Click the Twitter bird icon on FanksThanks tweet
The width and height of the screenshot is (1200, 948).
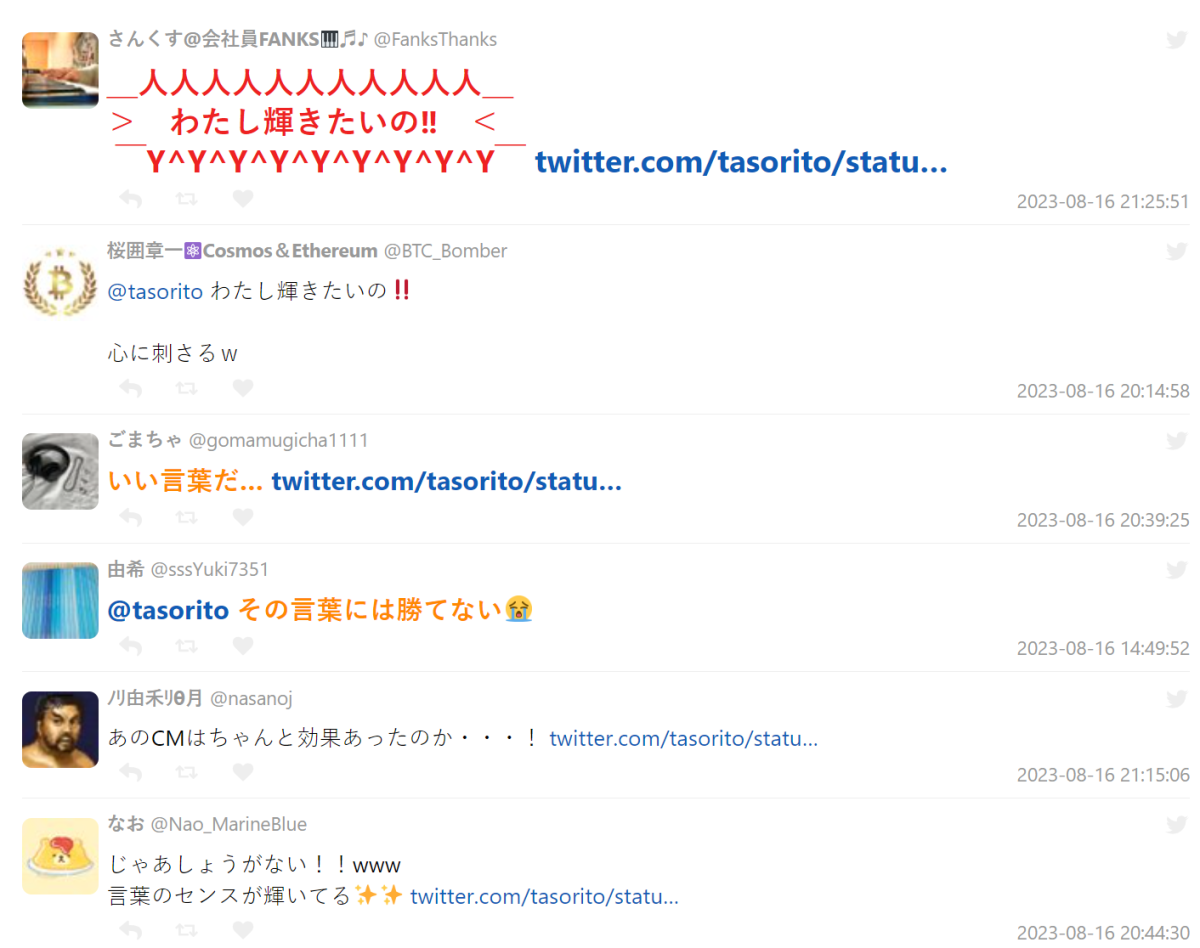[1177, 40]
